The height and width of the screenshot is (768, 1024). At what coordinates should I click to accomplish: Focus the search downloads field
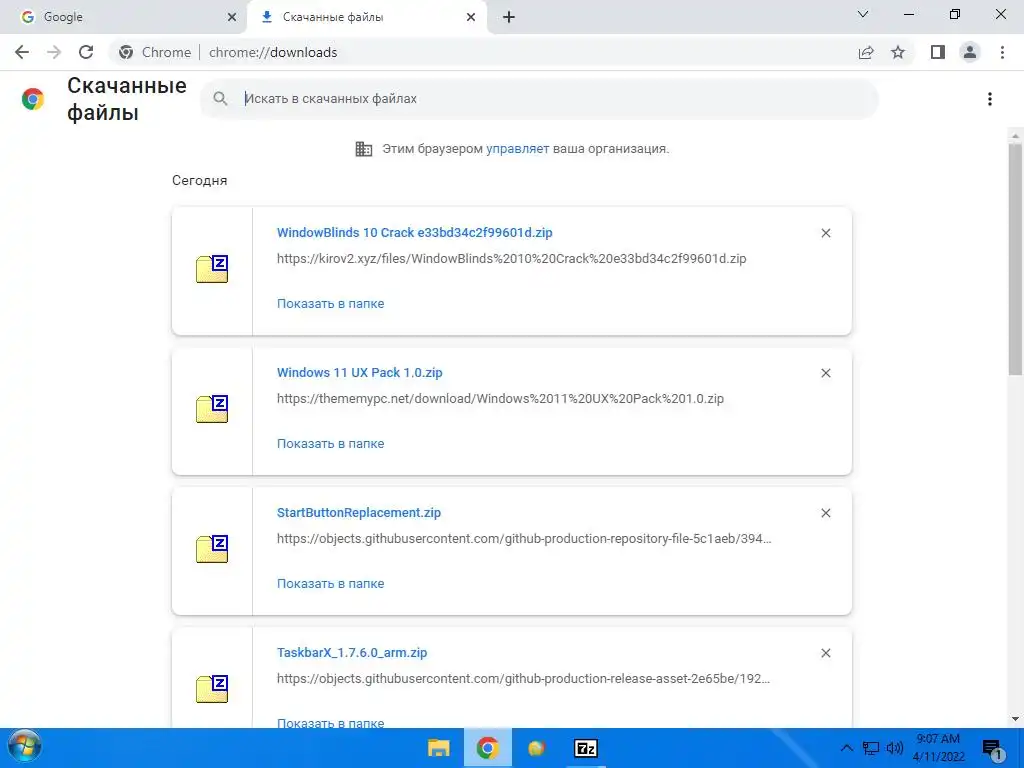[x=539, y=99]
